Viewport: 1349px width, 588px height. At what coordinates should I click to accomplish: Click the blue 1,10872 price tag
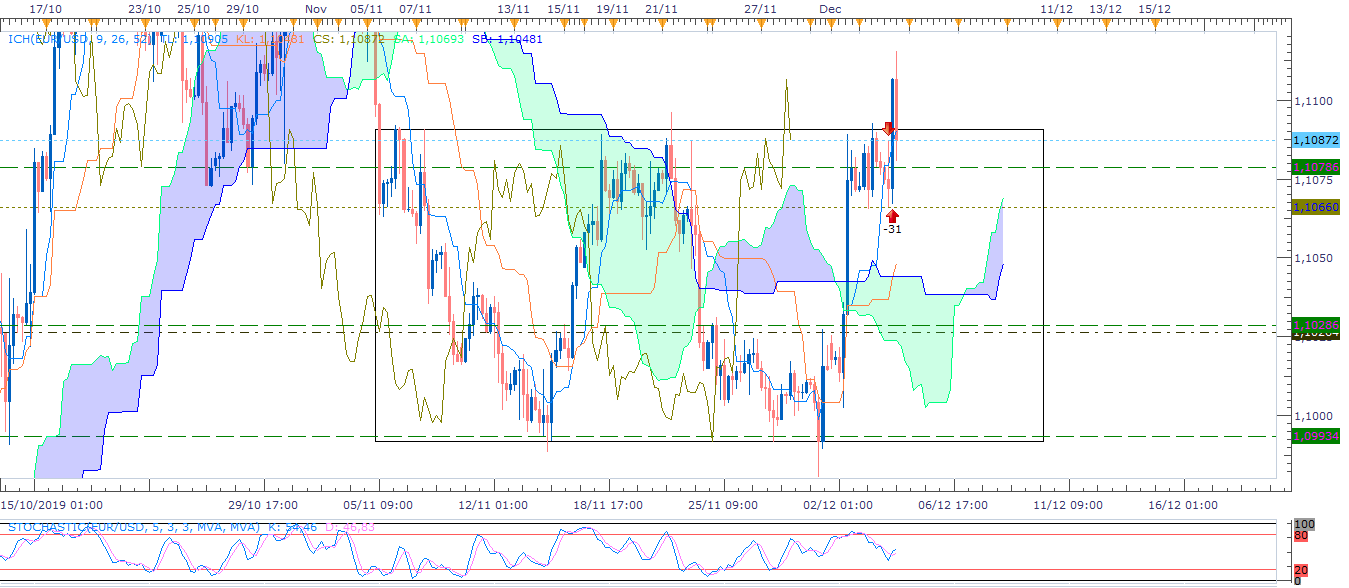pyautogui.click(x=1316, y=140)
